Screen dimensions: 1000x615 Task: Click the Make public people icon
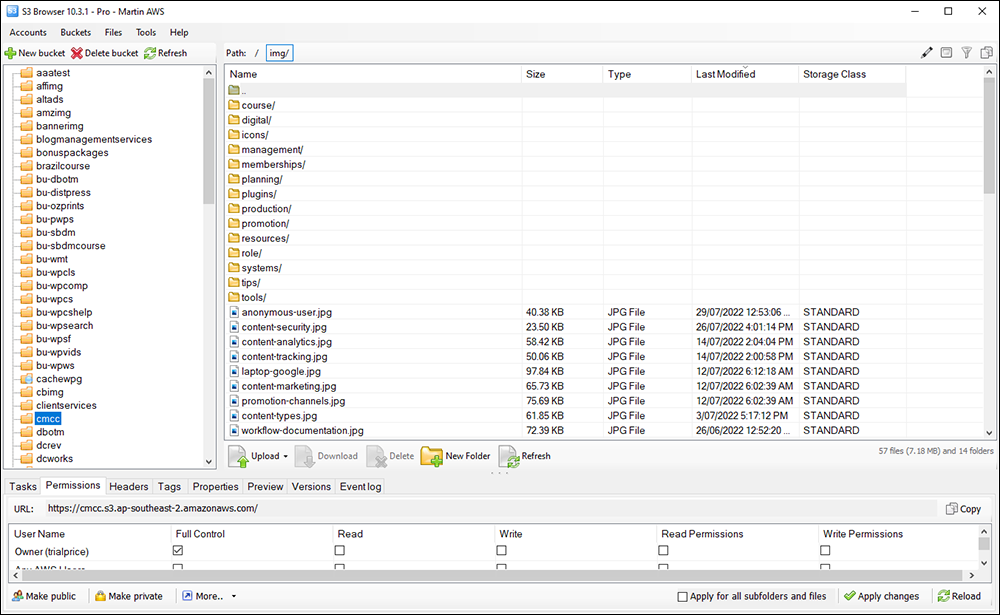pyautogui.click(x=18, y=596)
